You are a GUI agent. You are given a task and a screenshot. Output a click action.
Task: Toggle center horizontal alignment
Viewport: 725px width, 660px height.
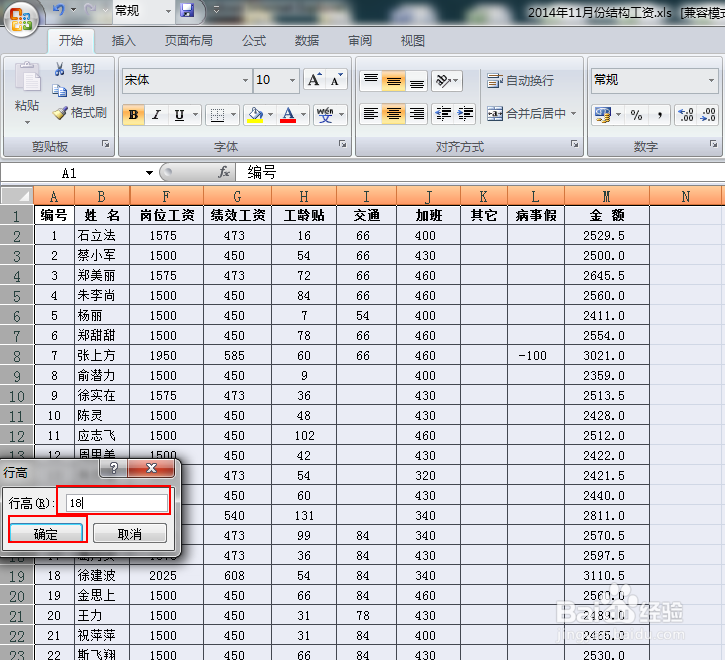393,114
